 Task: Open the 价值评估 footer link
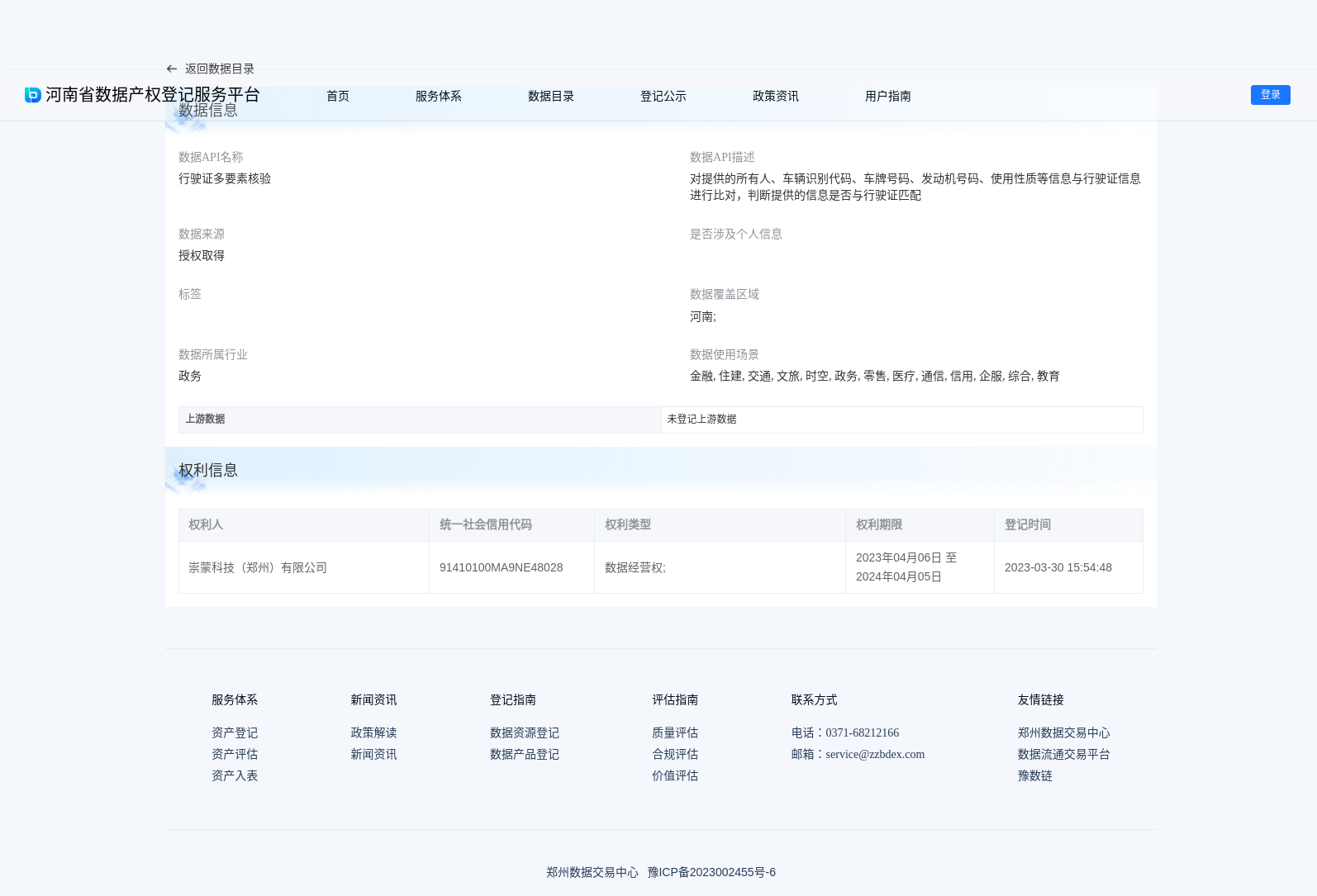coord(675,775)
